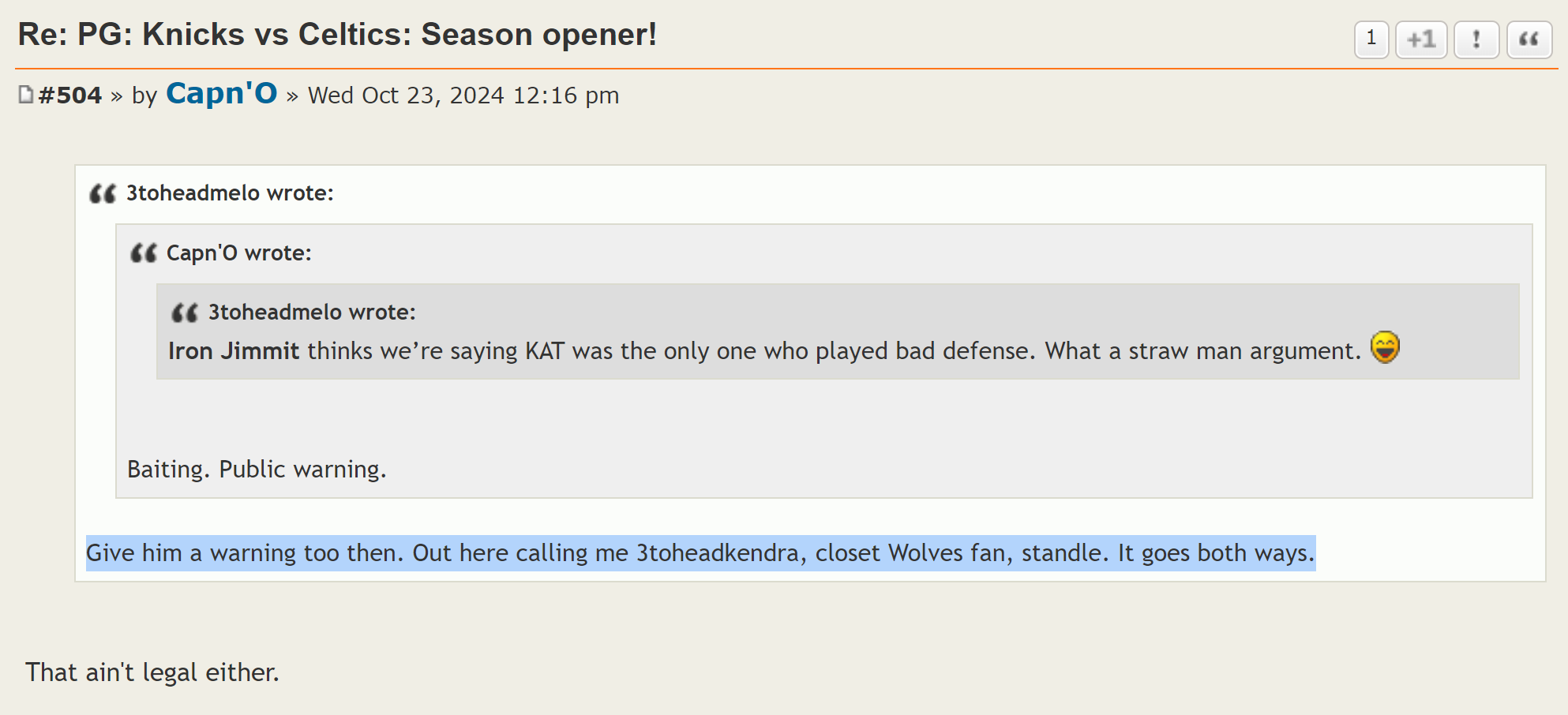Click the #504 post number permalink

click(70, 95)
